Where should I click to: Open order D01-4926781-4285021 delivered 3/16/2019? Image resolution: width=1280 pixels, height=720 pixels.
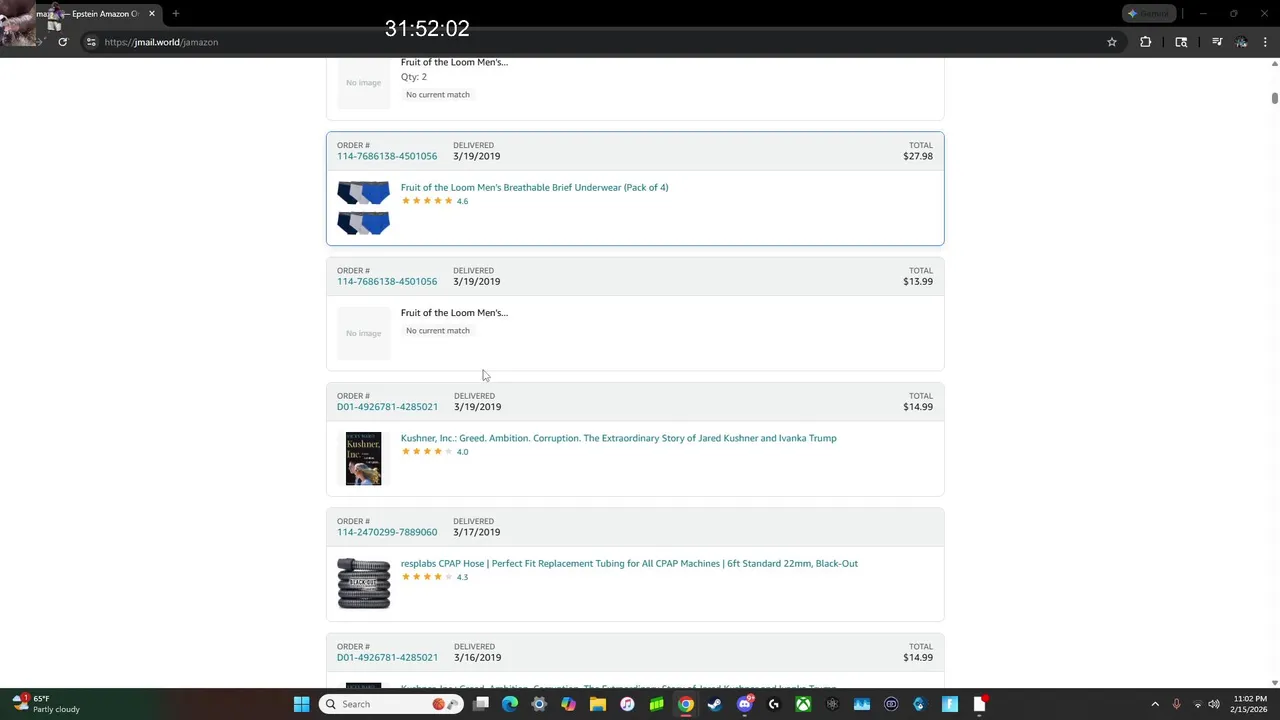(387, 657)
